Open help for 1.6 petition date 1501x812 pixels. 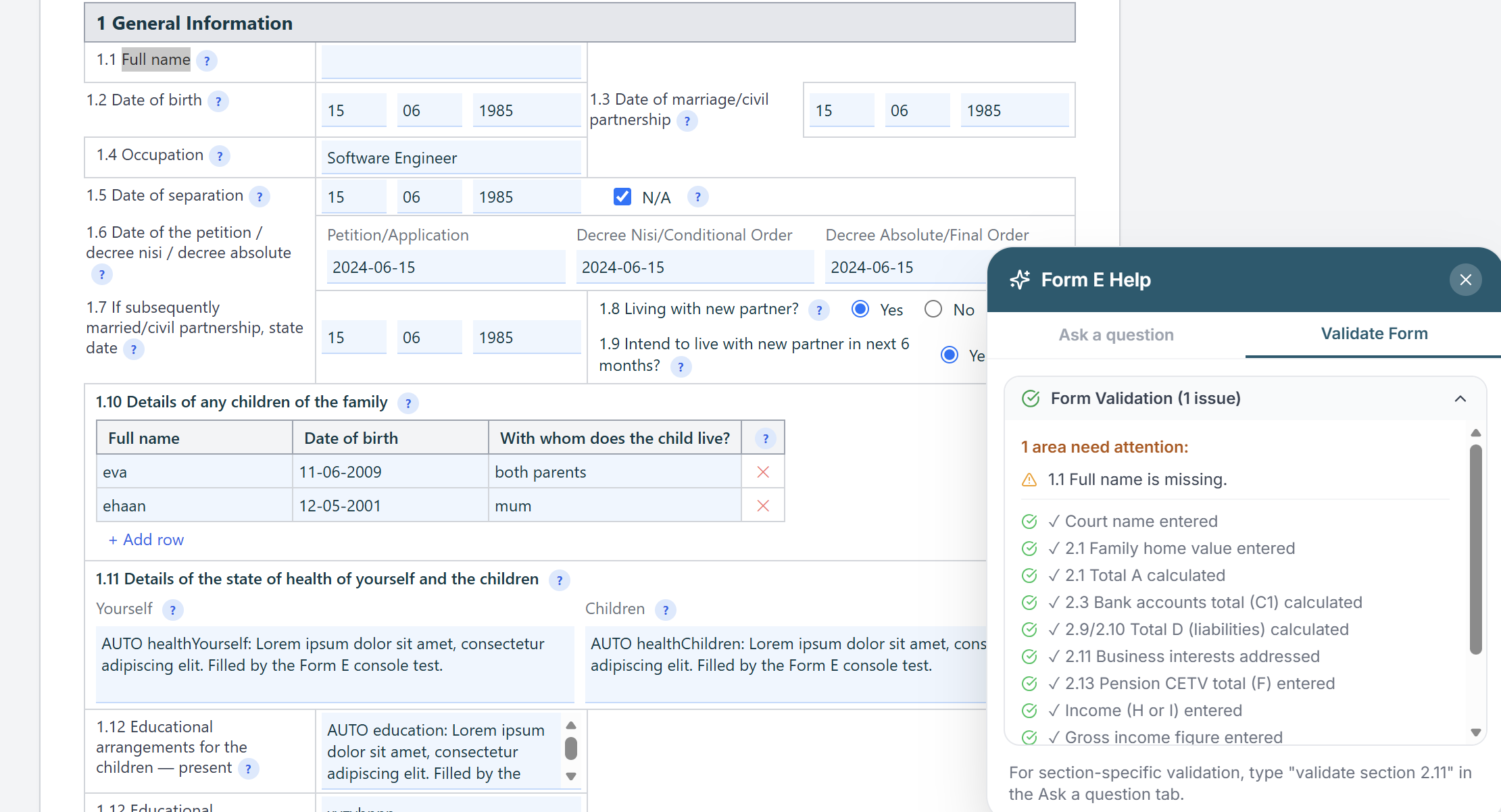(102, 274)
